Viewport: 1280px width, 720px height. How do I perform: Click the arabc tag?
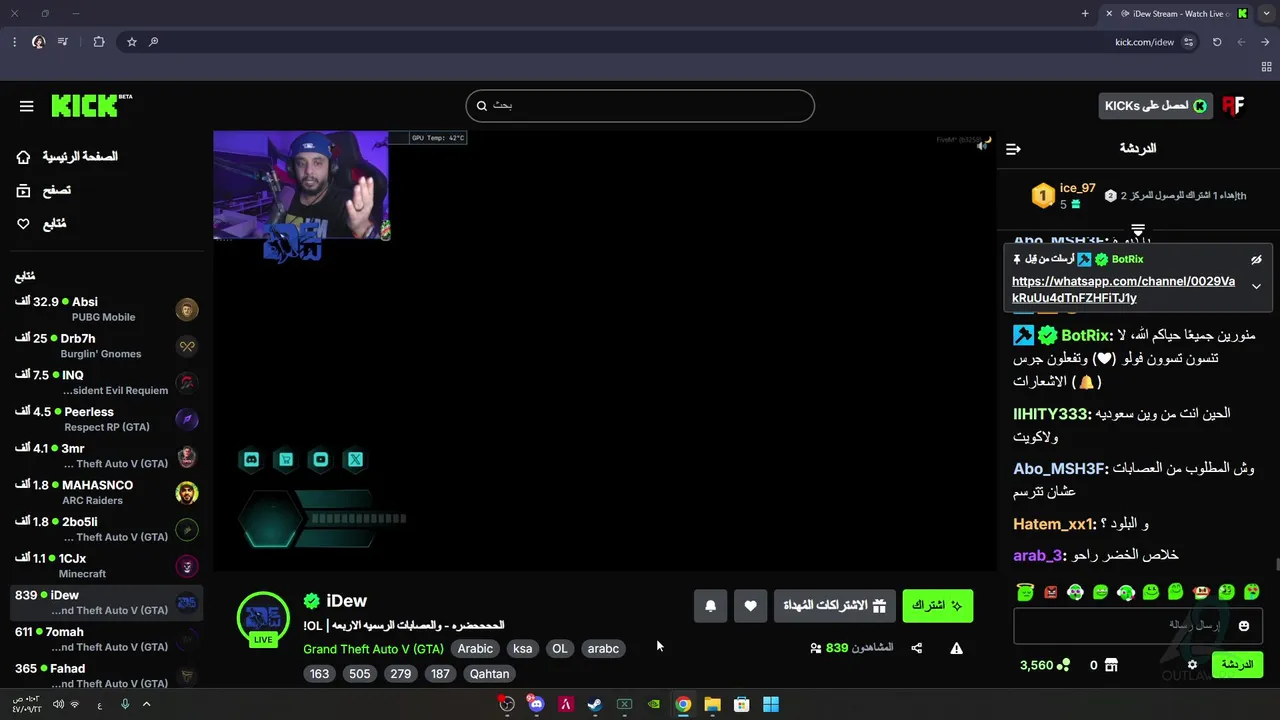tap(603, 649)
